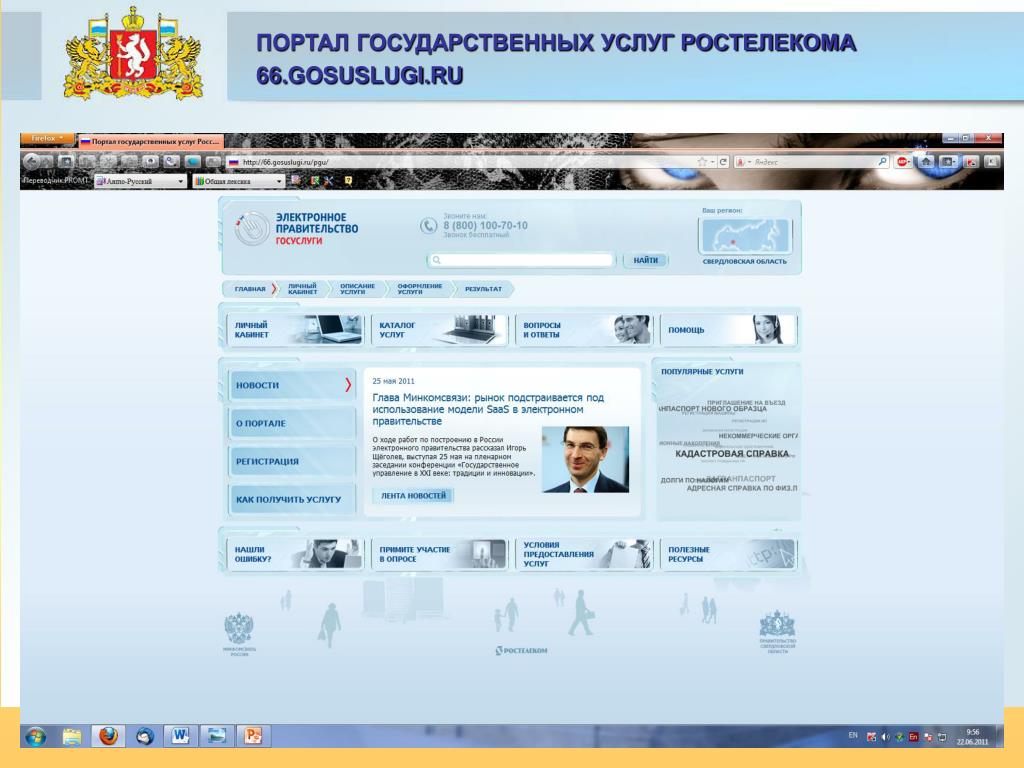Screen dimensions: 1024x768
Task: Click the Yandex search field
Action: [x=813, y=161]
